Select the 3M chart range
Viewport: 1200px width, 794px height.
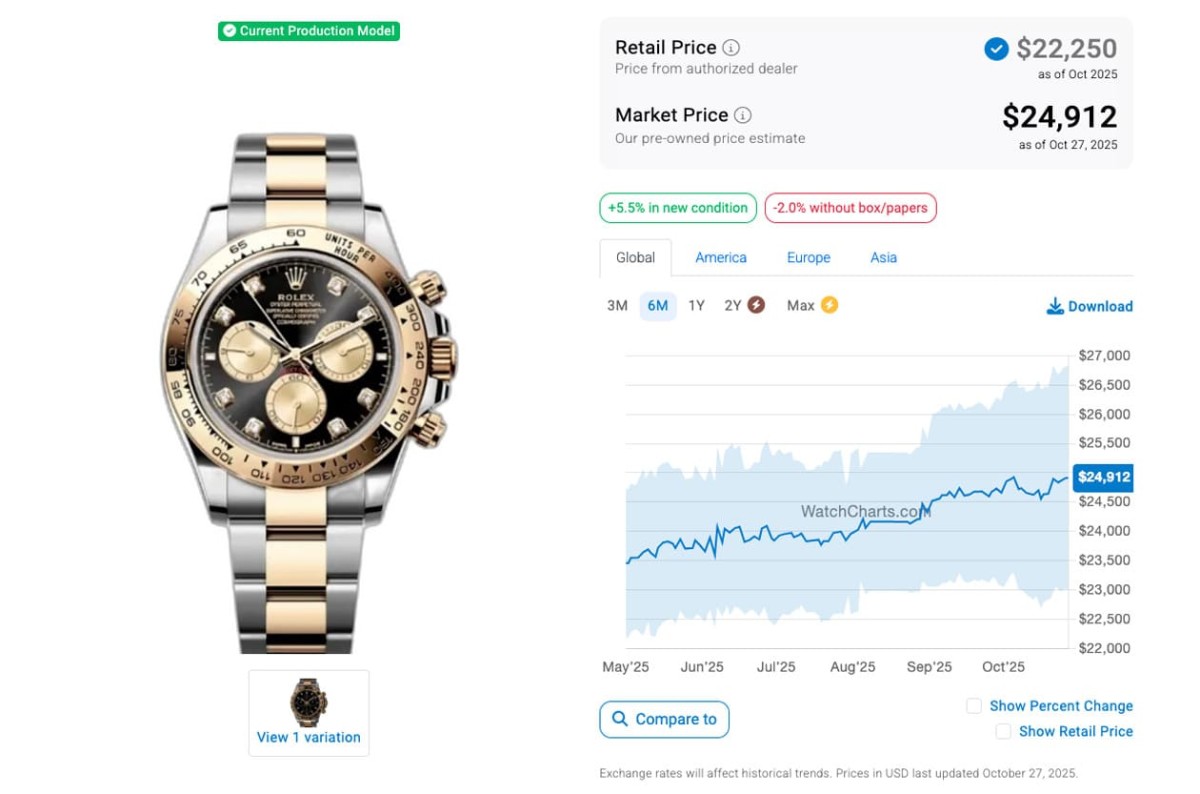(617, 306)
